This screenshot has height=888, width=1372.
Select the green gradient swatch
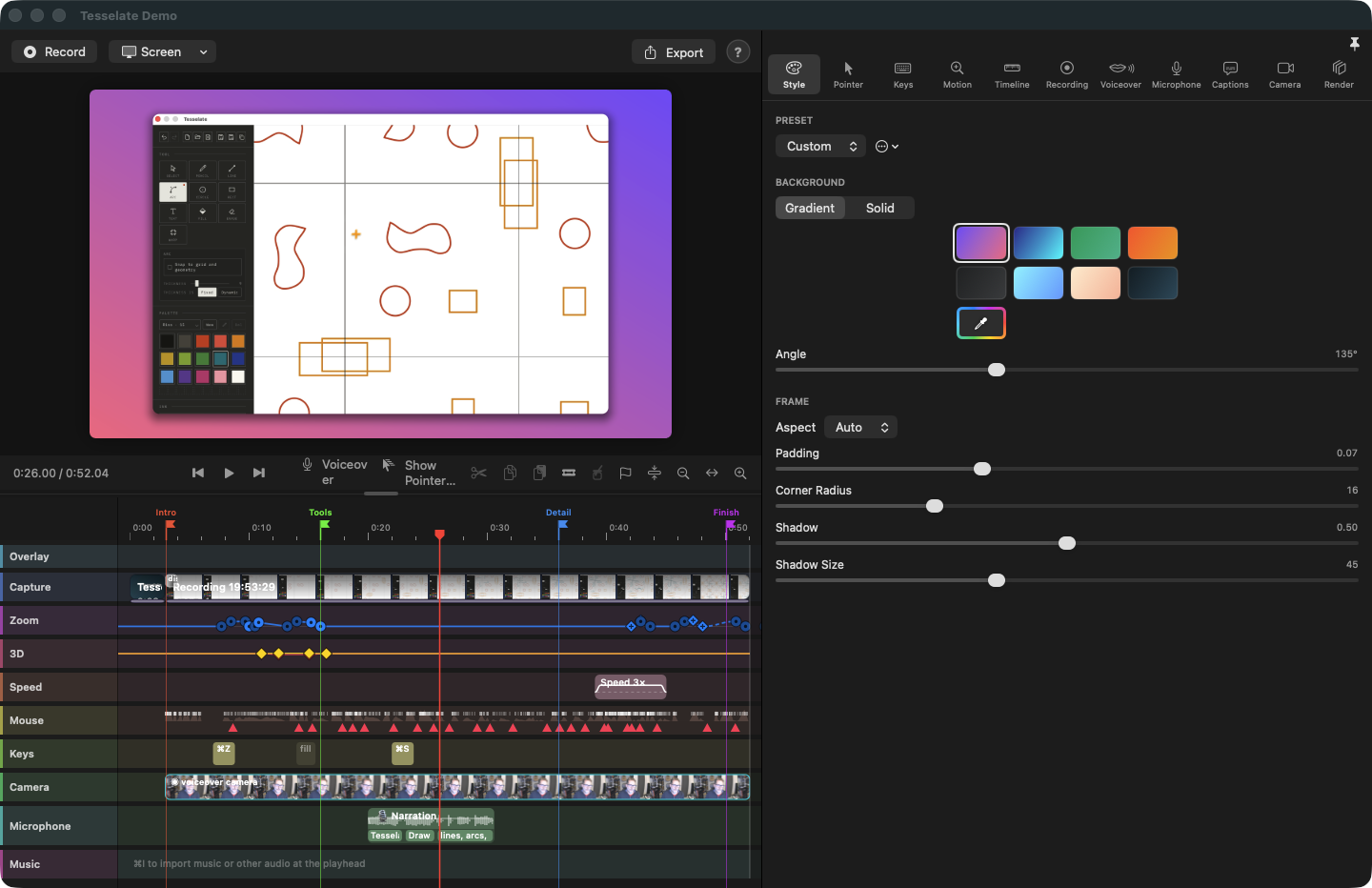pos(1096,243)
